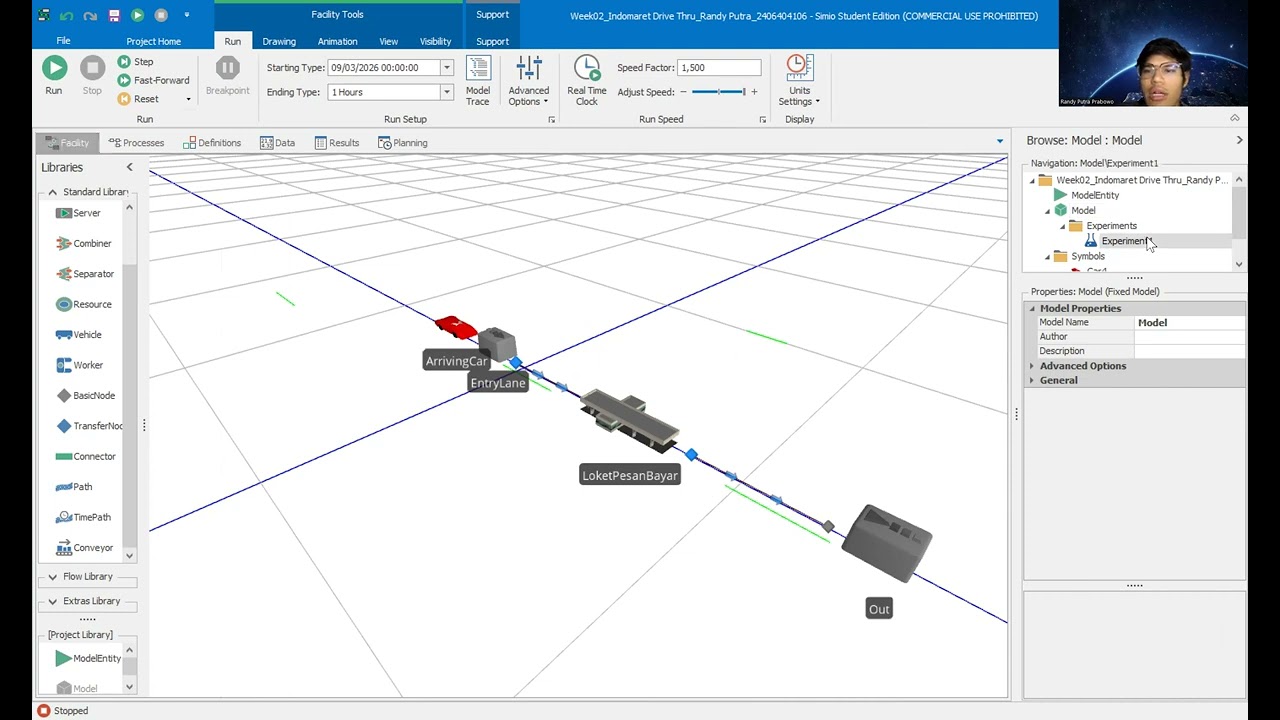The image size is (1280, 720).
Task: Open the Model Trace window
Action: pos(478,81)
